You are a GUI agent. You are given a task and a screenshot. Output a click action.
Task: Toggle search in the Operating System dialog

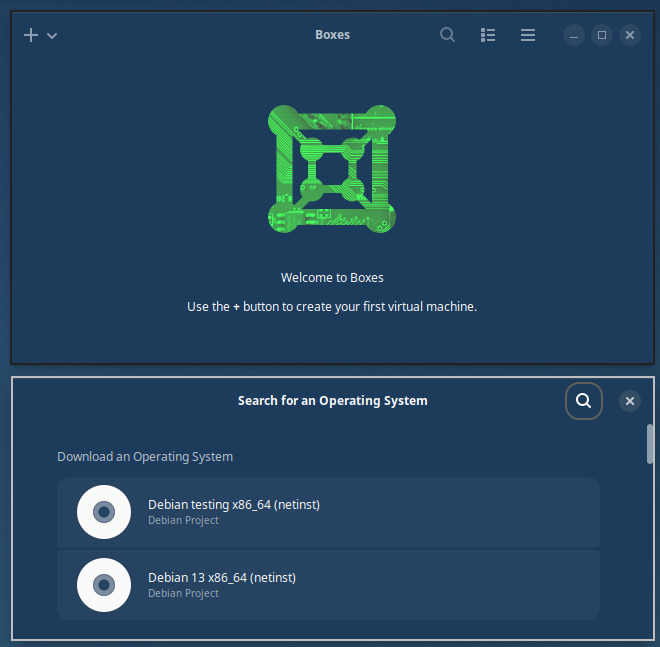[x=583, y=401]
